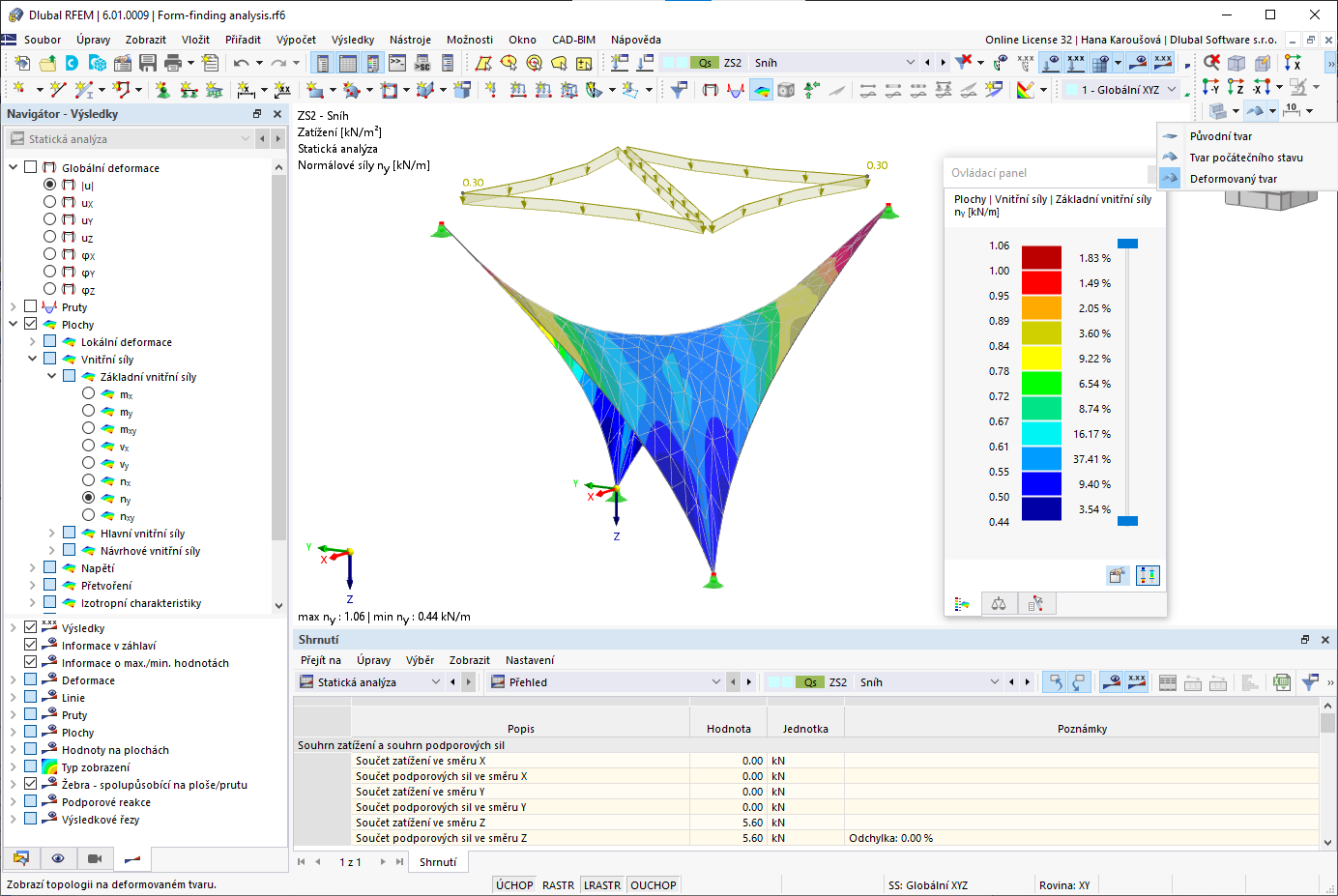Click the upper blue slider handle of color scale
This screenshot has width=1338, height=896.
click(1127, 244)
